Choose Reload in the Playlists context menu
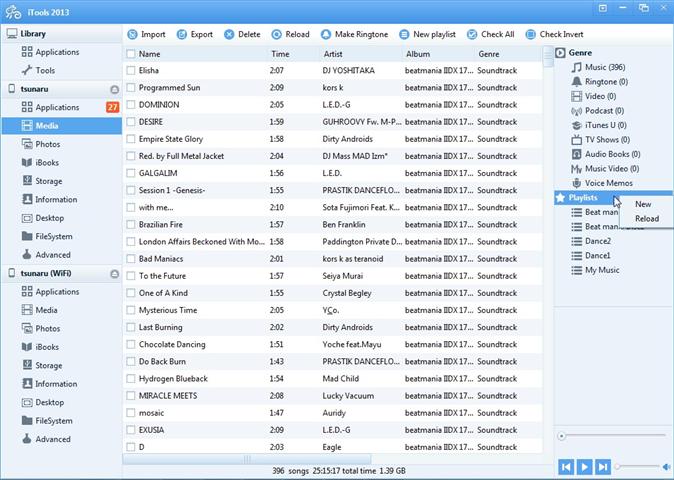Viewport: 674px width, 480px height. click(x=646, y=218)
